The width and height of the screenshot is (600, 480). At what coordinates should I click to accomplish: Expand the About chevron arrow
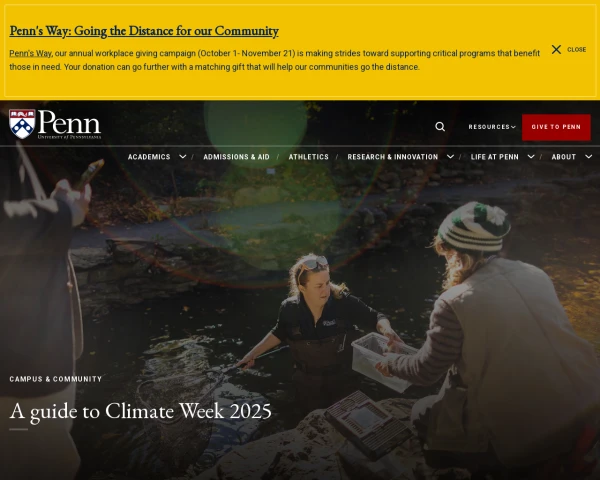point(589,157)
